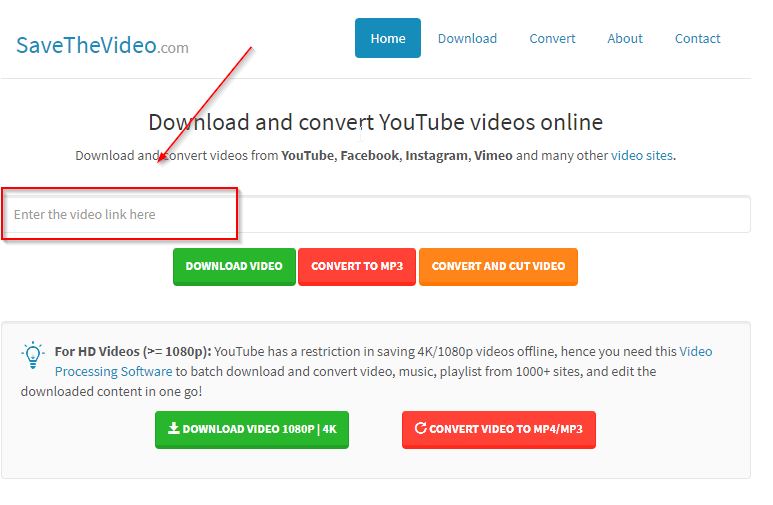The height and width of the screenshot is (505, 773).
Task: Click the 'Download and convert YouTube videos online' heading
Action: coord(376,122)
